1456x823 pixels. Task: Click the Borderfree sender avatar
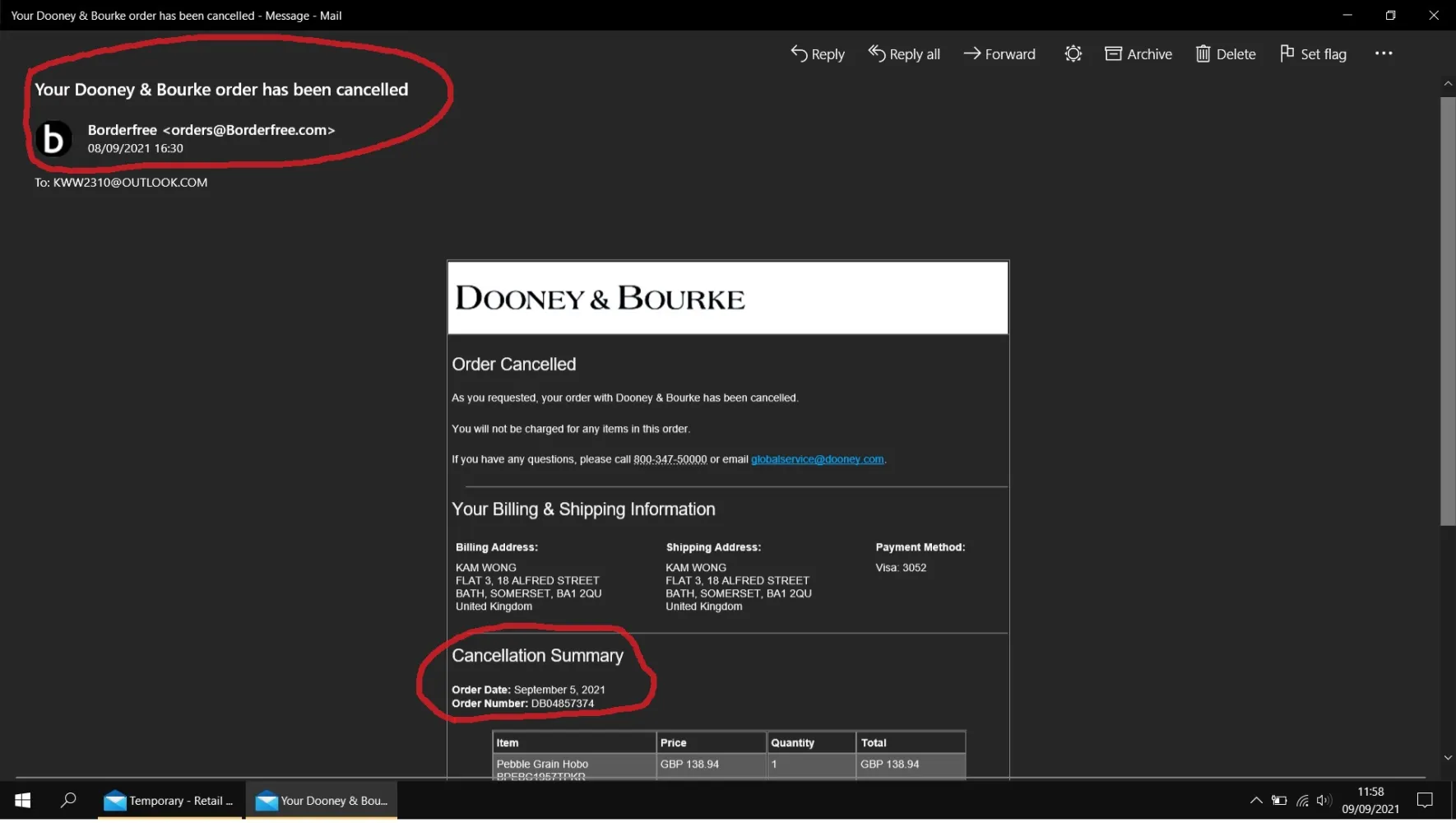(53, 139)
